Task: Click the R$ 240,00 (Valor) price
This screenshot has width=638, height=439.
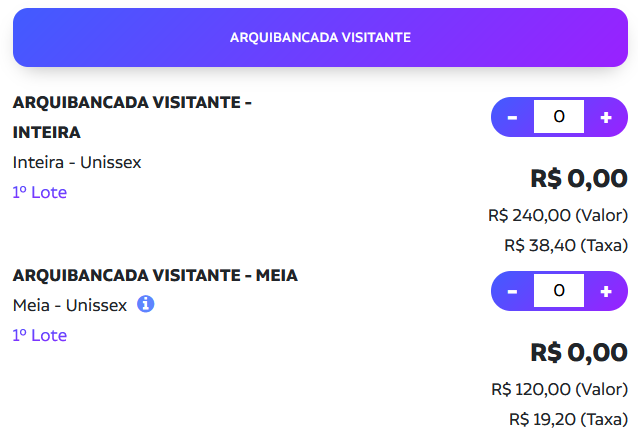Action: tap(558, 215)
